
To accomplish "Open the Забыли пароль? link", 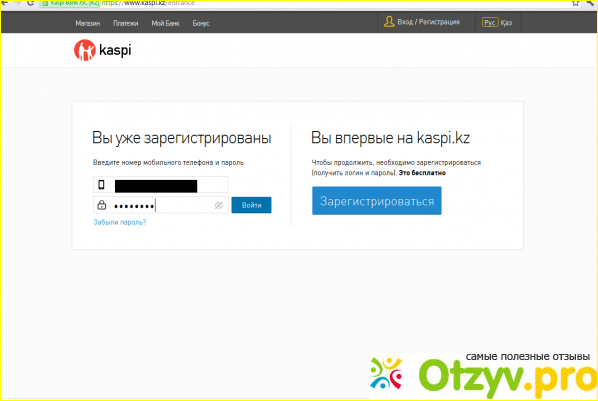I will [120, 222].
